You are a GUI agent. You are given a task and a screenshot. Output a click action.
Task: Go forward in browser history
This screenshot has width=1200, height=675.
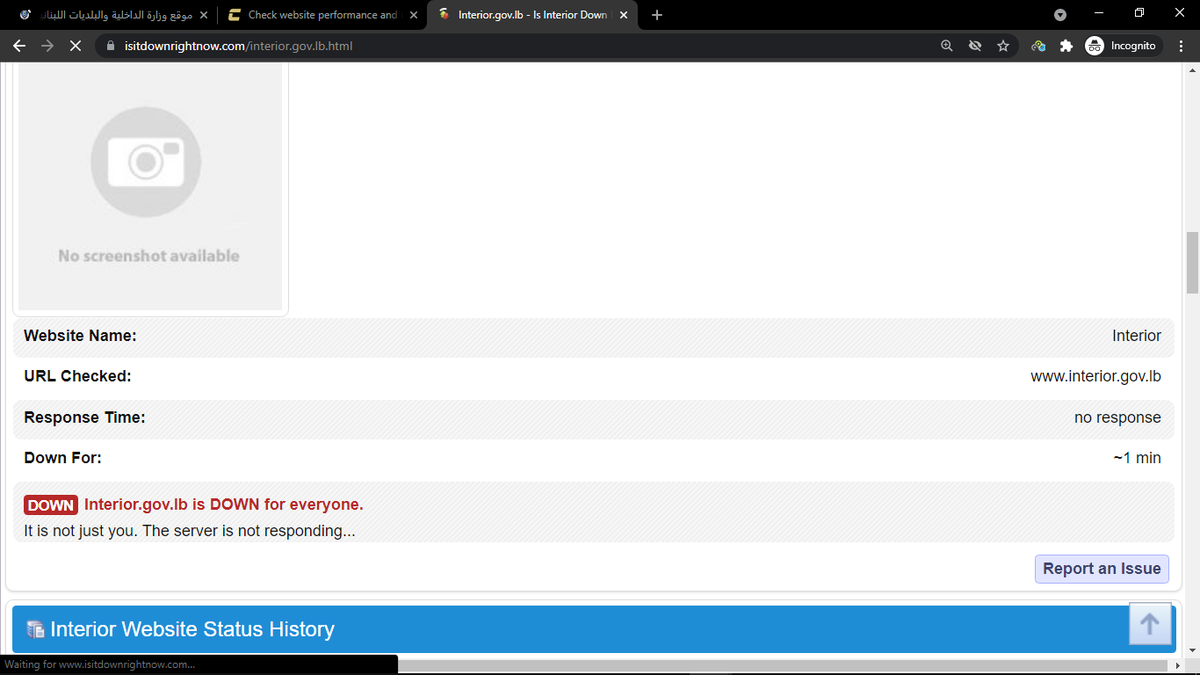pos(47,46)
